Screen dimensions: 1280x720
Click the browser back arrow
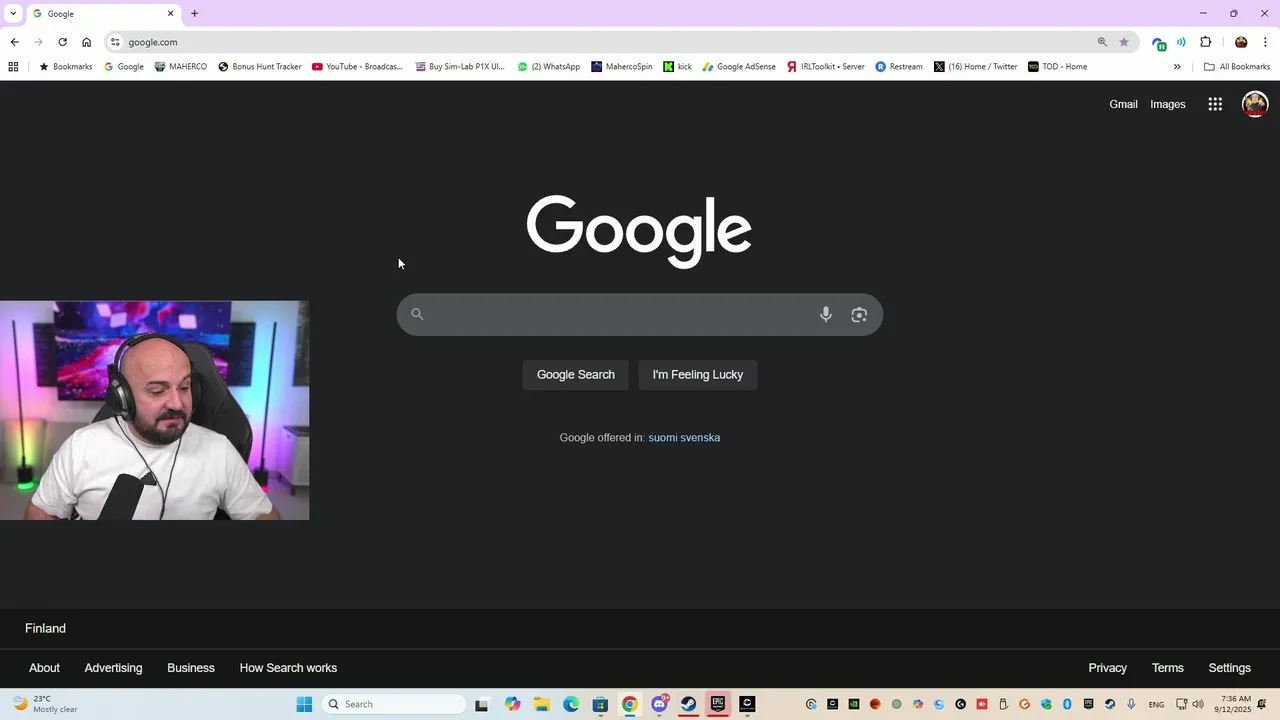14,42
